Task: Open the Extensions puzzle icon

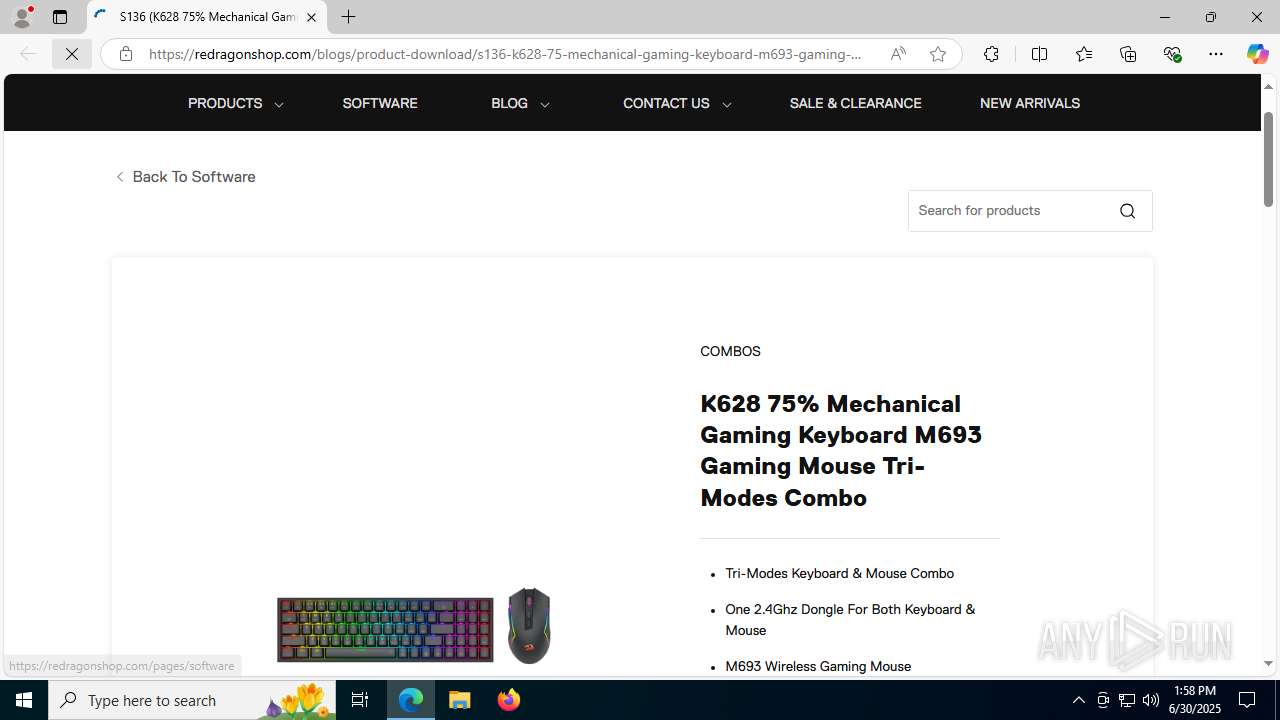Action: (x=991, y=54)
